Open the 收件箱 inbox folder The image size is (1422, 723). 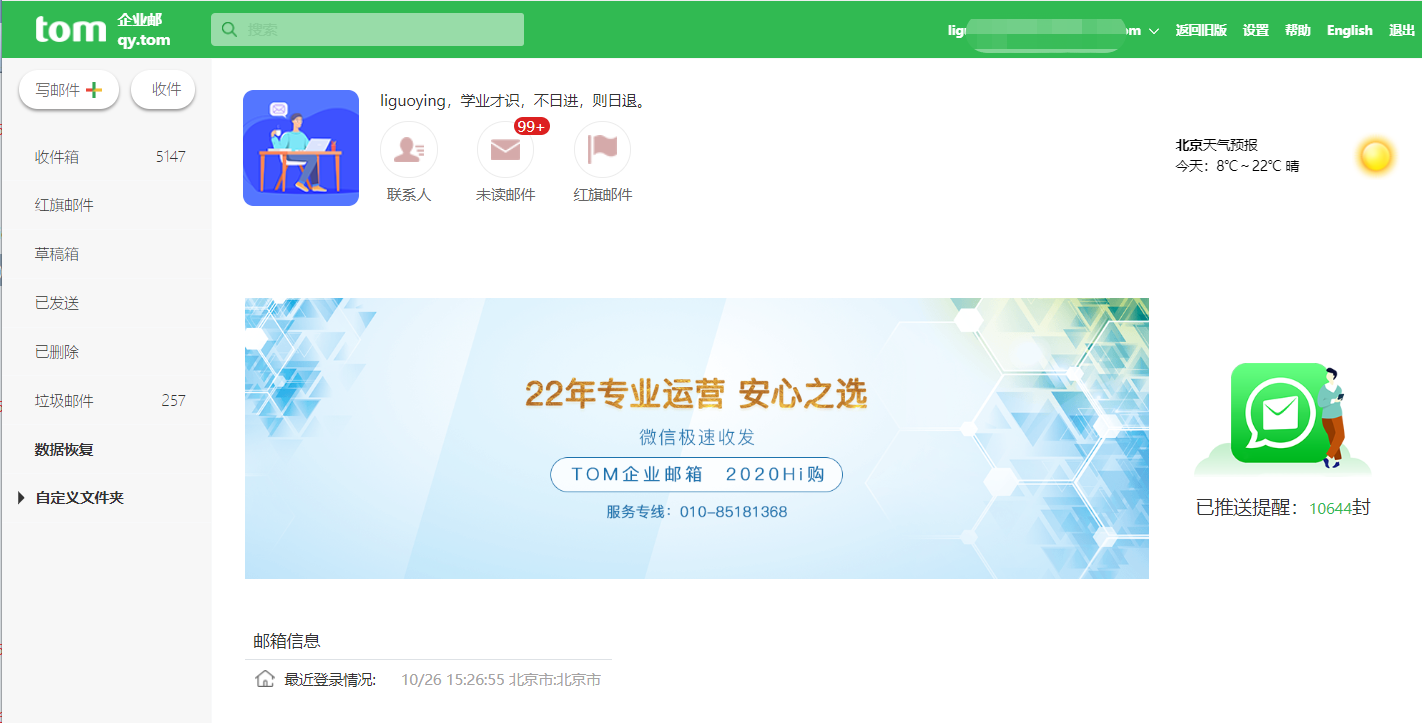click(x=57, y=156)
